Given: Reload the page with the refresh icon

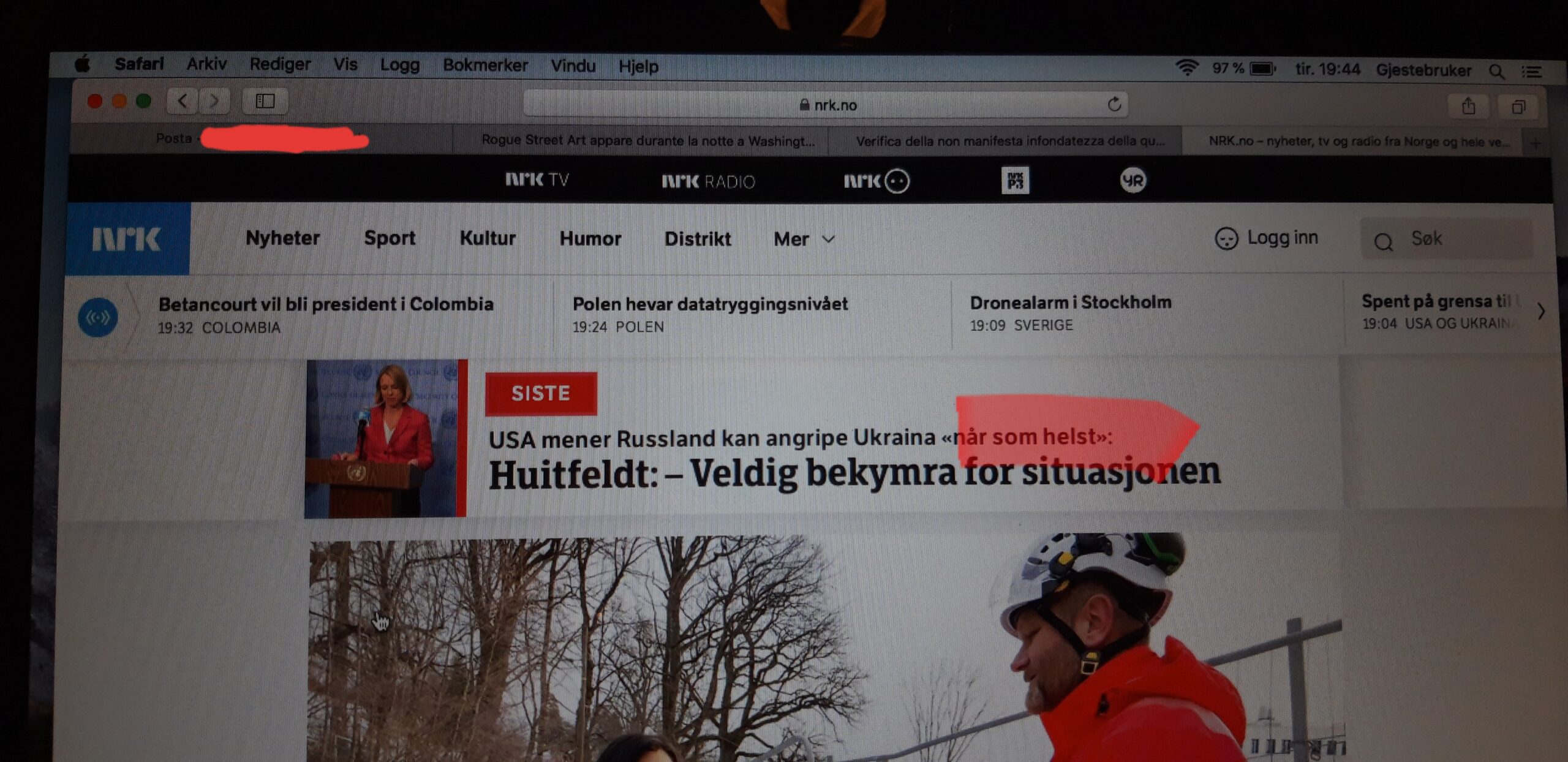Looking at the screenshot, I should coord(1114,105).
